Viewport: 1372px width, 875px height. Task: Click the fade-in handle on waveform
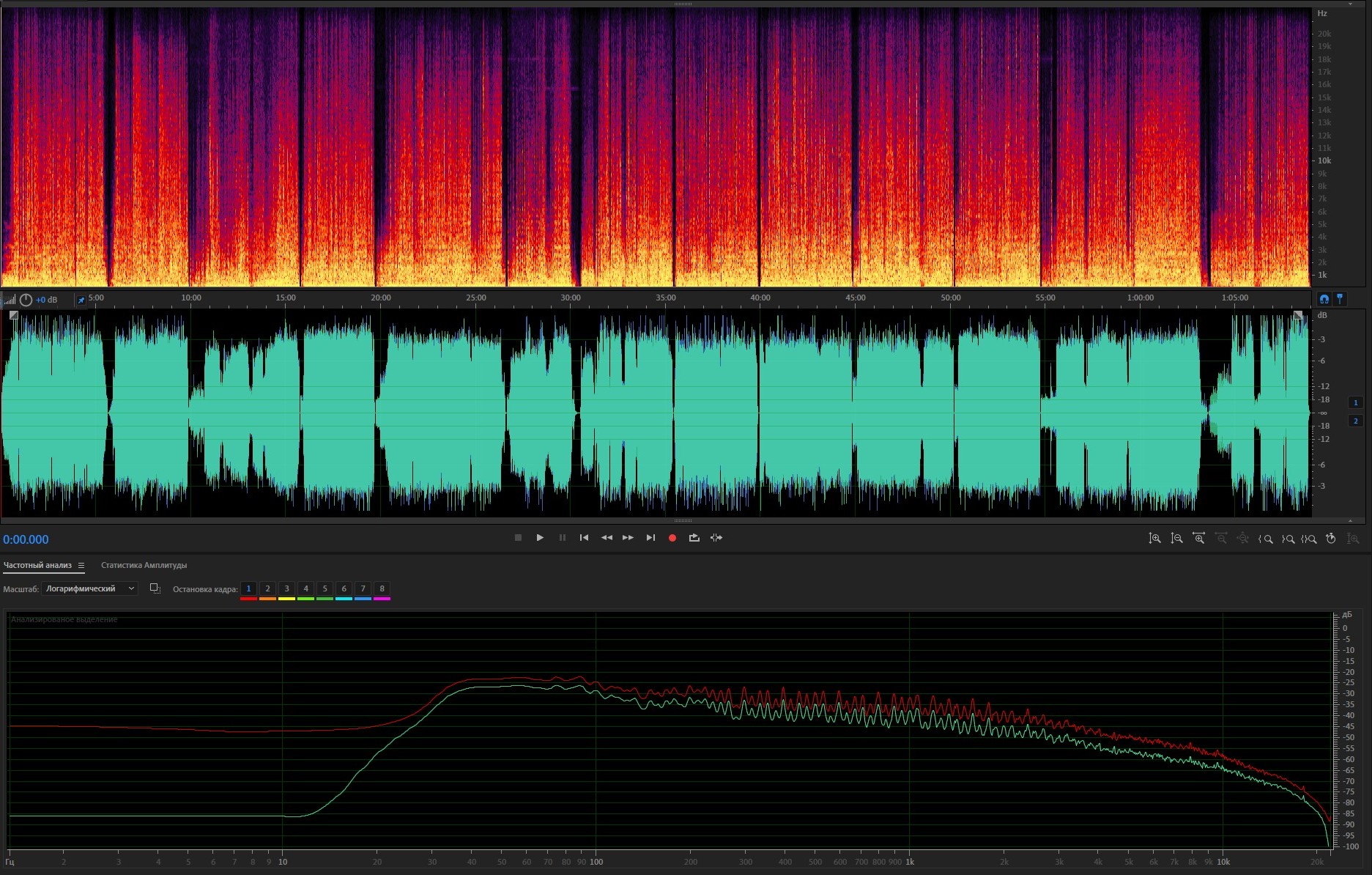(x=14, y=315)
